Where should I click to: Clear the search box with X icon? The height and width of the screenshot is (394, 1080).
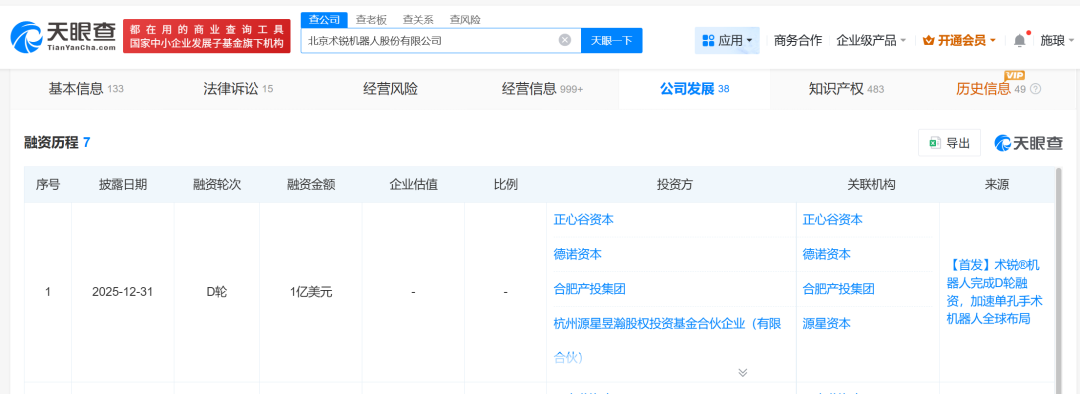click(x=565, y=40)
